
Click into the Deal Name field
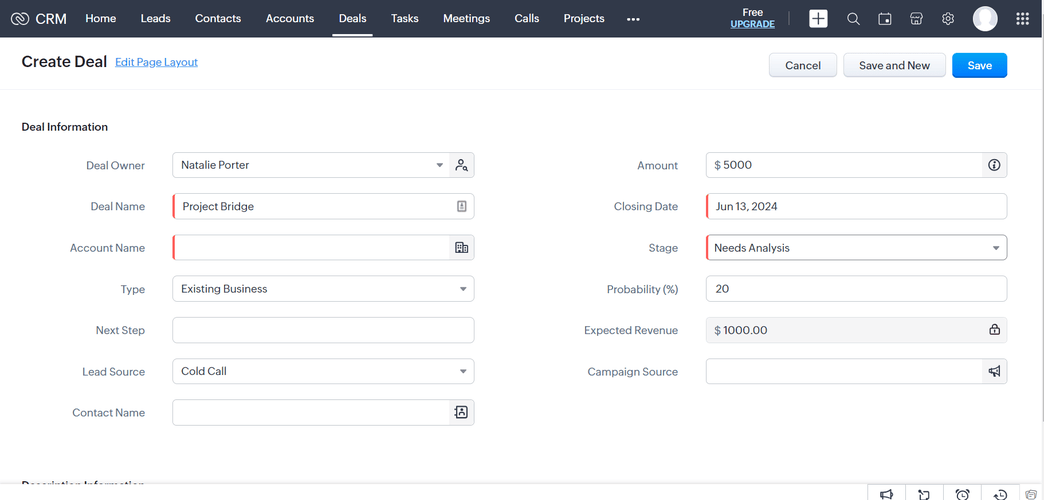pyautogui.click(x=323, y=206)
